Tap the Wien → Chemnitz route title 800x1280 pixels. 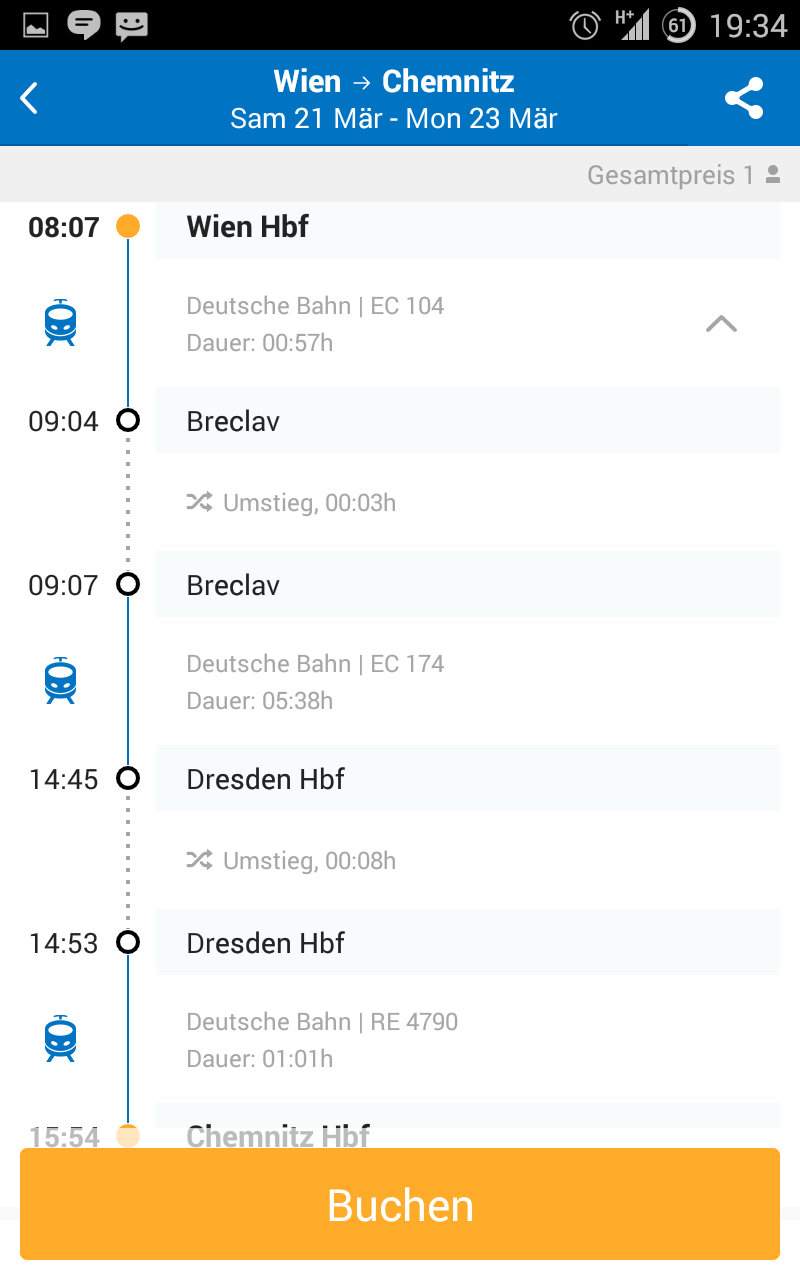coord(394,81)
